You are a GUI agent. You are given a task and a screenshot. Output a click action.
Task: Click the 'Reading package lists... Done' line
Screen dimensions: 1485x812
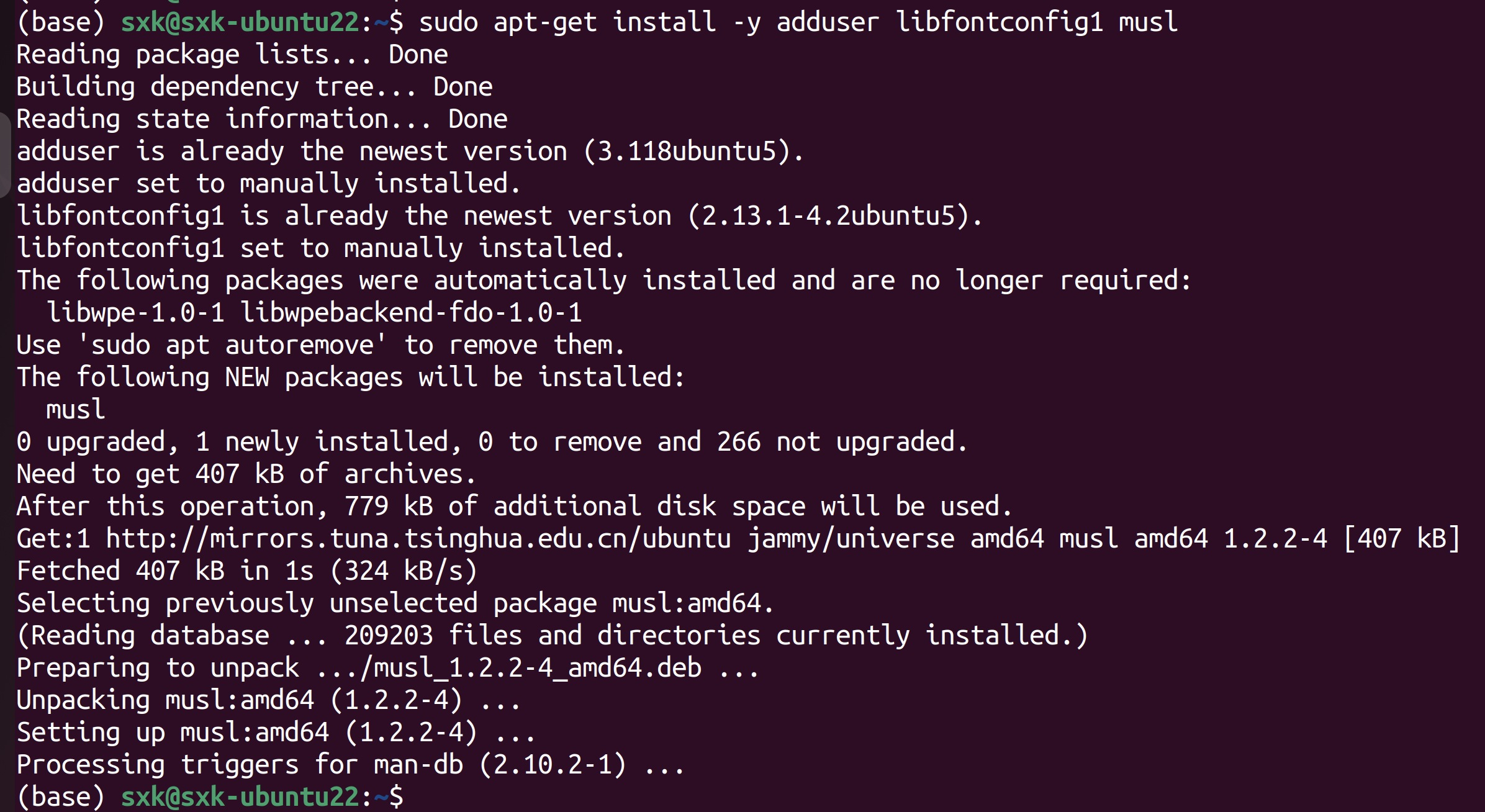pyautogui.click(x=232, y=55)
